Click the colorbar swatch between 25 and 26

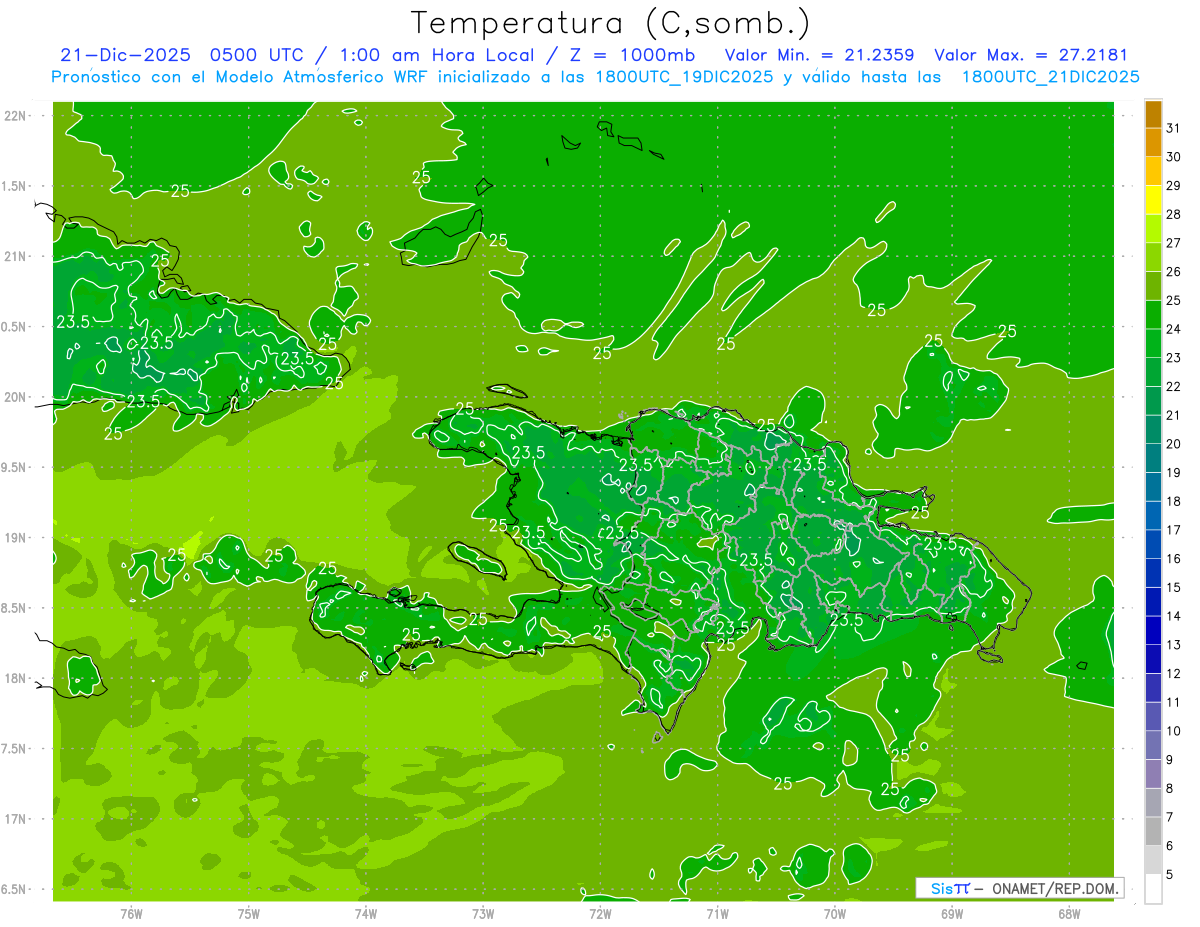point(1153,286)
